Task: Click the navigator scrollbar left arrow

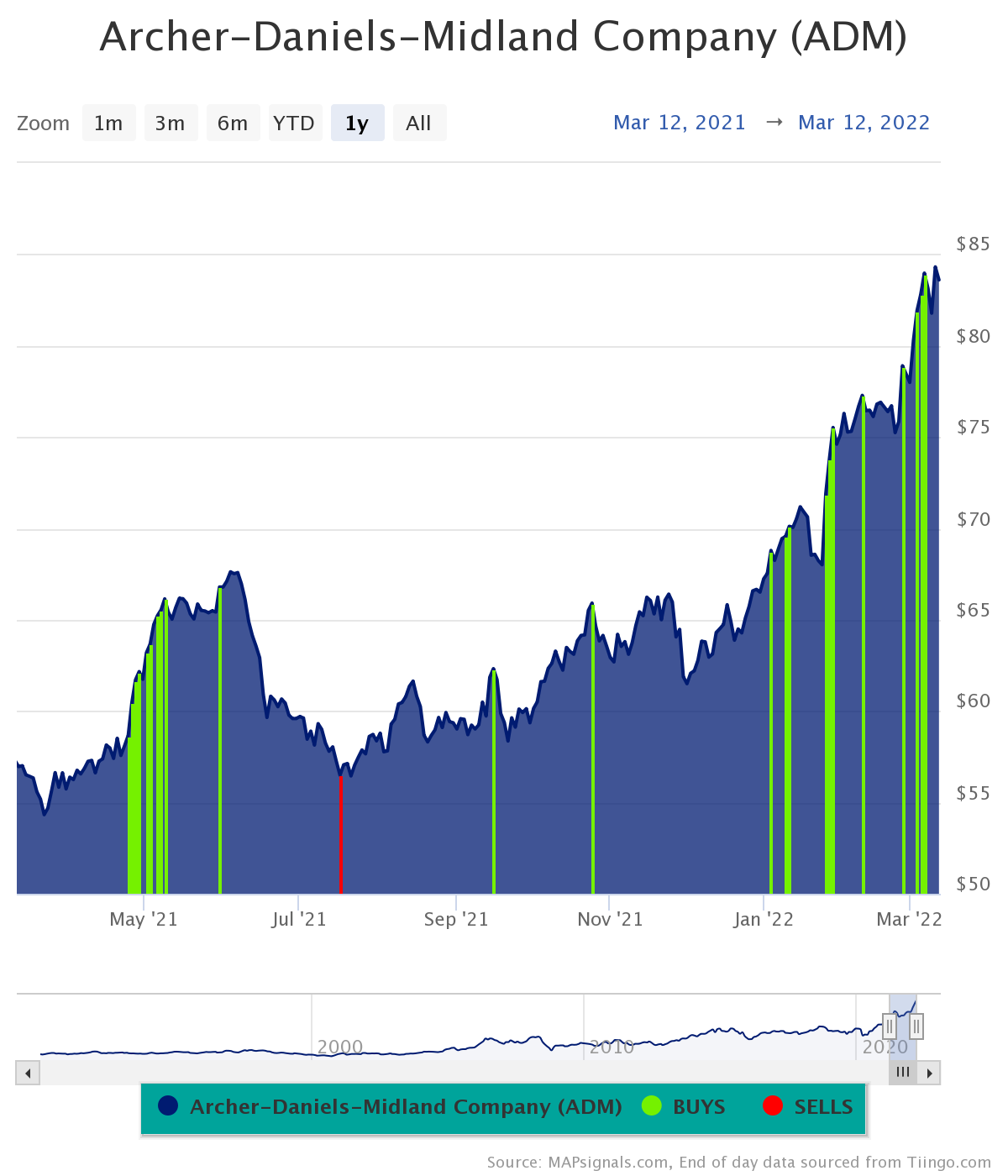Action: tap(28, 1073)
